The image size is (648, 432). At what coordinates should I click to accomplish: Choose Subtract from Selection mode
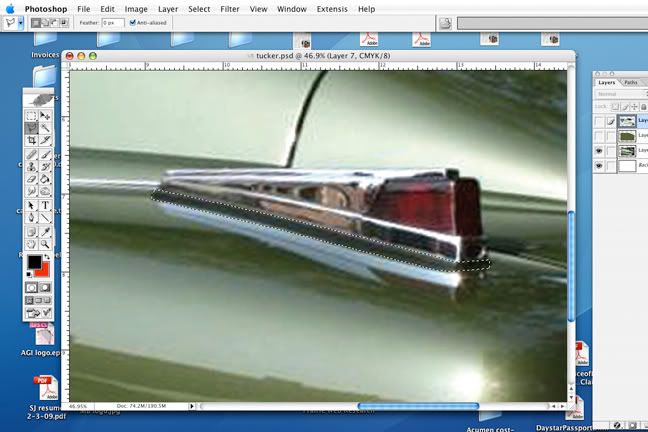click(x=55, y=23)
